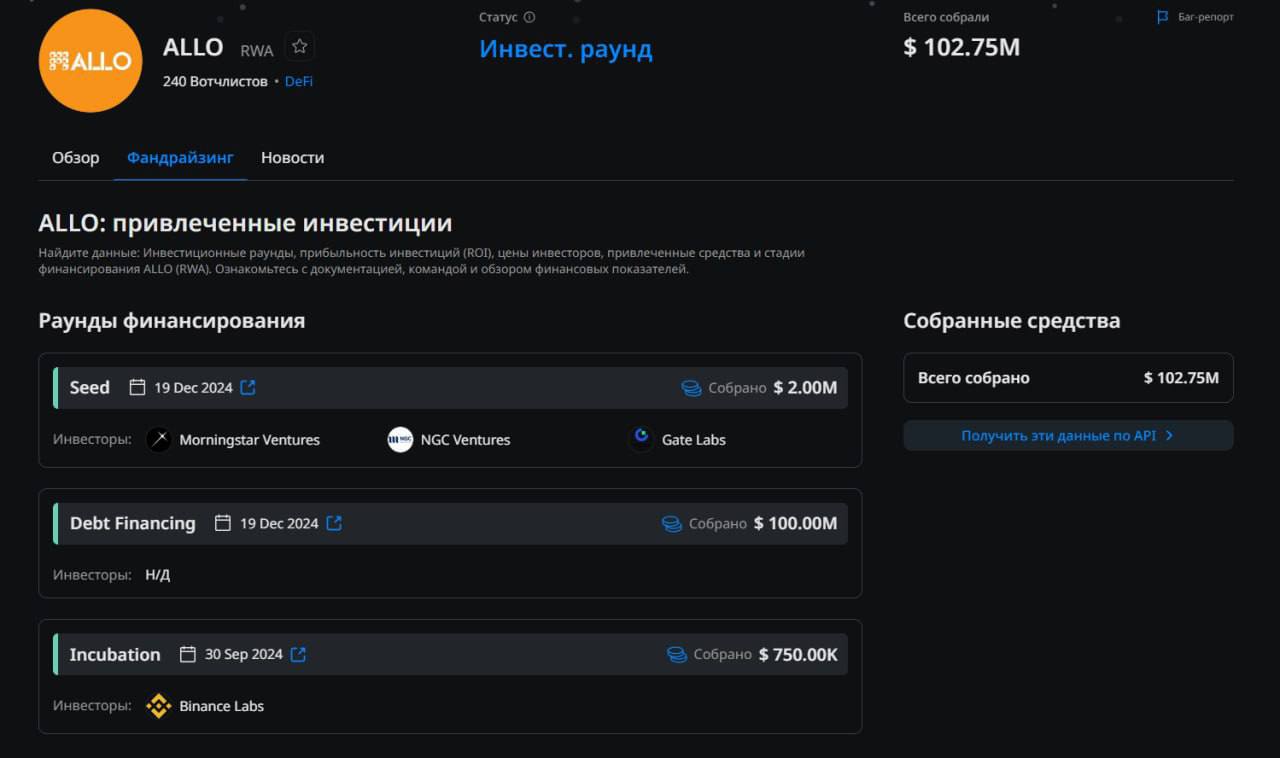Click calendar icon beside Seed date
The image size is (1280, 758).
point(138,387)
